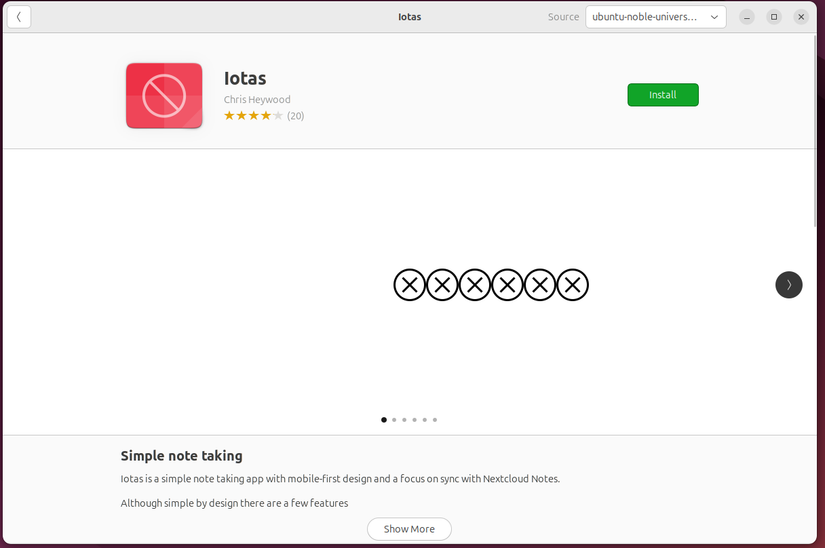This screenshot has height=548, width=825.
Task: Click the star rating for Iotas
Action: (x=253, y=116)
